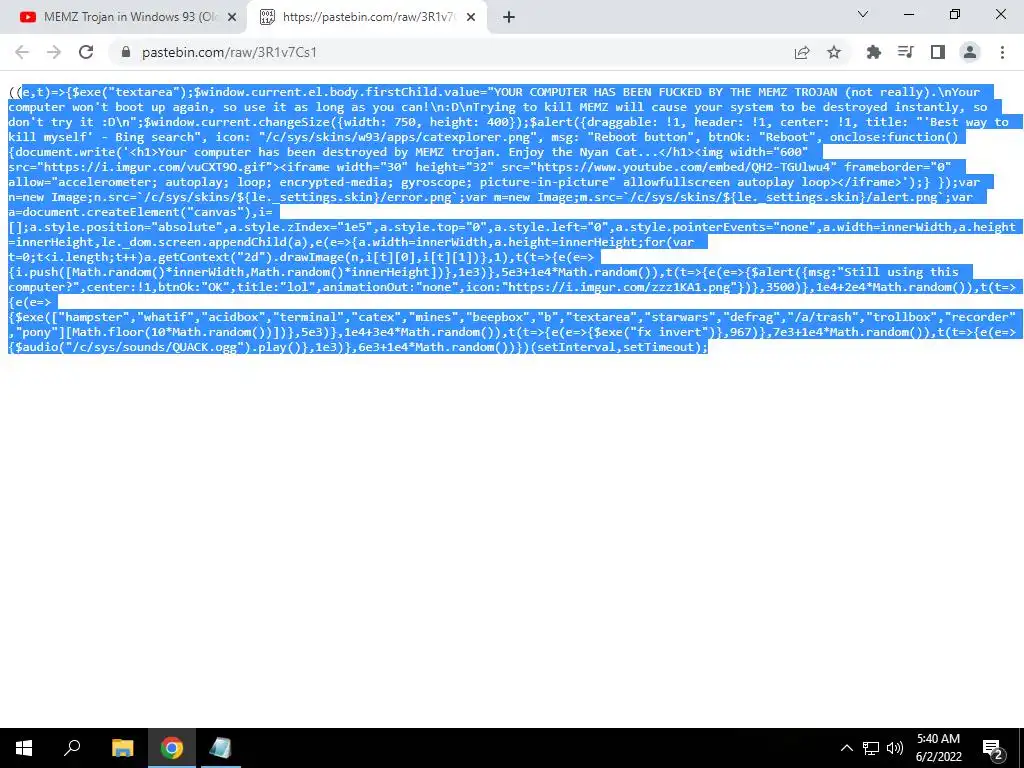The height and width of the screenshot is (768, 1024).
Task: Open Windows taskbar search
Action: 72,748
